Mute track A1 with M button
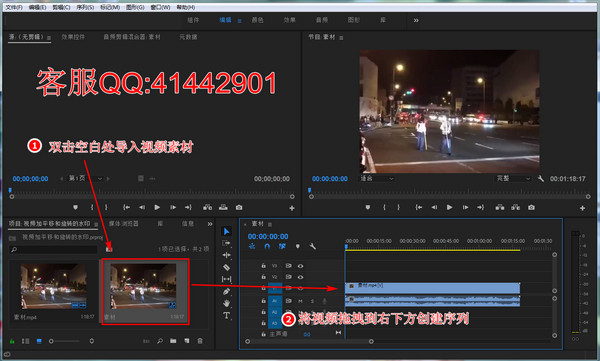Viewport: 600px width, 361px height. [300, 301]
